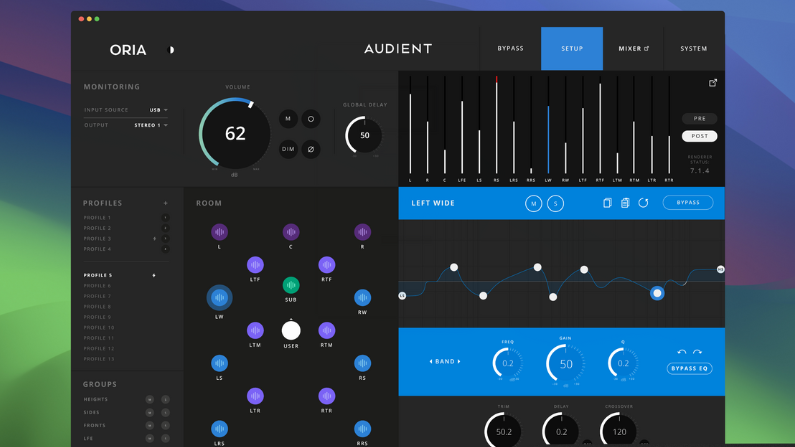The height and width of the screenshot is (447, 795).
Task: Add a new profile with plus icon
Action: pyautogui.click(x=166, y=203)
